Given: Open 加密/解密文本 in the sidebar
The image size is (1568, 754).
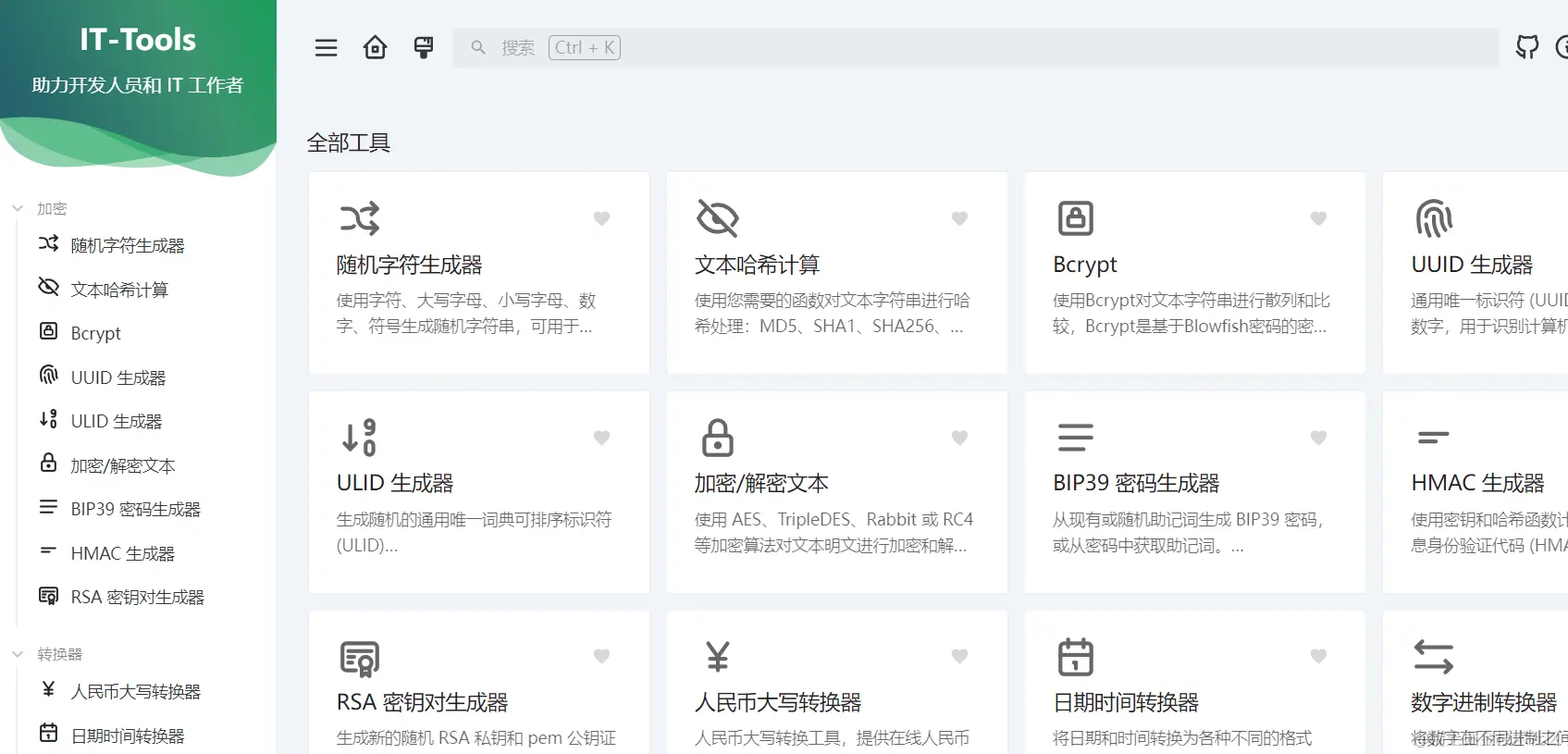Looking at the screenshot, I should point(123,465).
